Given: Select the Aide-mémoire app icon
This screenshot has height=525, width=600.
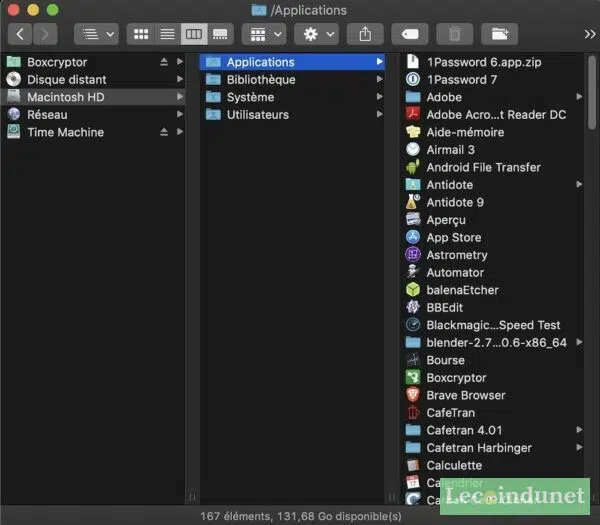Looking at the screenshot, I should pos(413,132).
